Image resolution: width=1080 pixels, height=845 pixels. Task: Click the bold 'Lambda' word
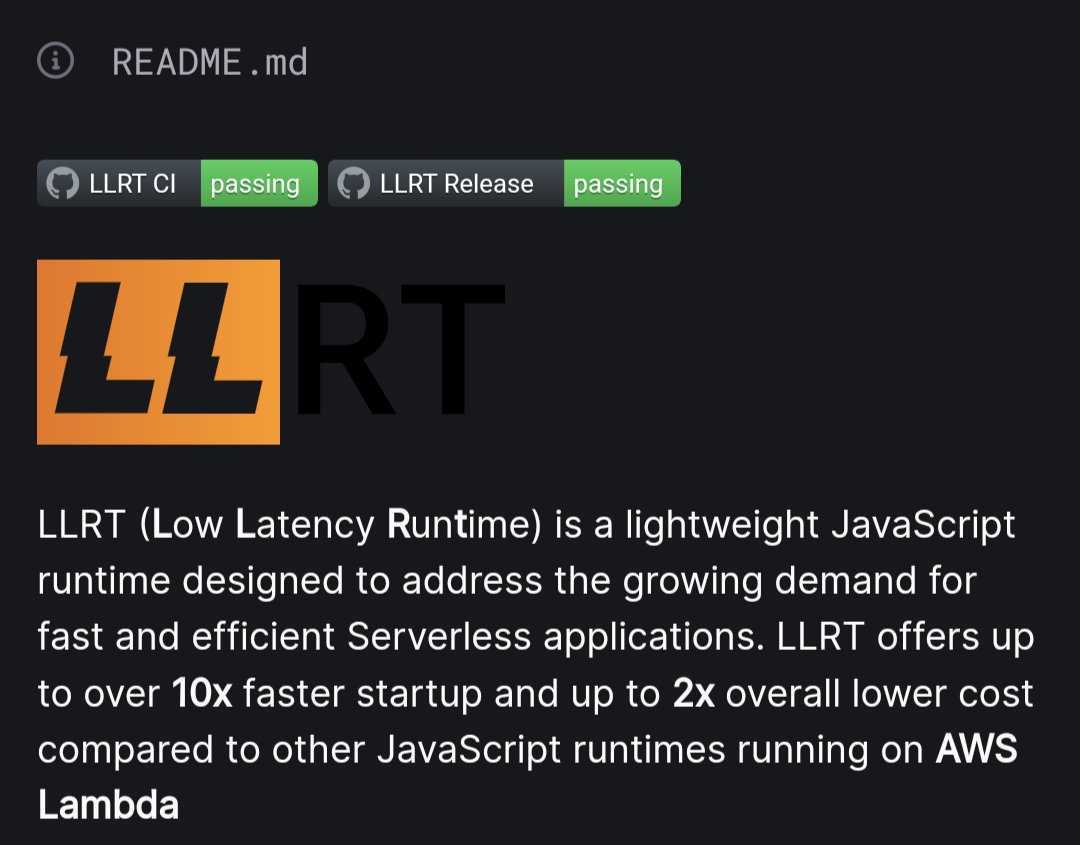(x=108, y=804)
